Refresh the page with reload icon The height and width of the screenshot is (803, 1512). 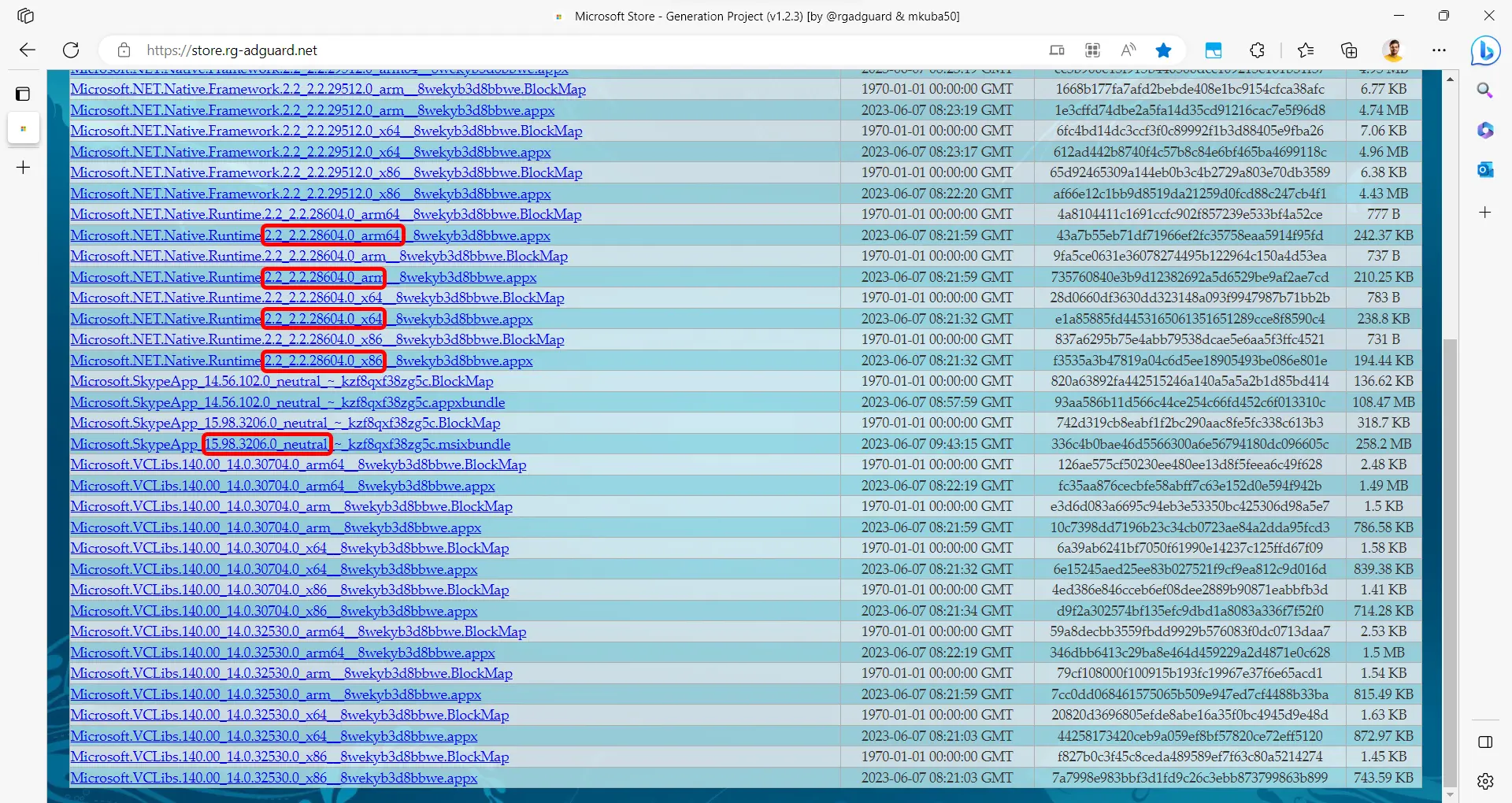[x=71, y=50]
